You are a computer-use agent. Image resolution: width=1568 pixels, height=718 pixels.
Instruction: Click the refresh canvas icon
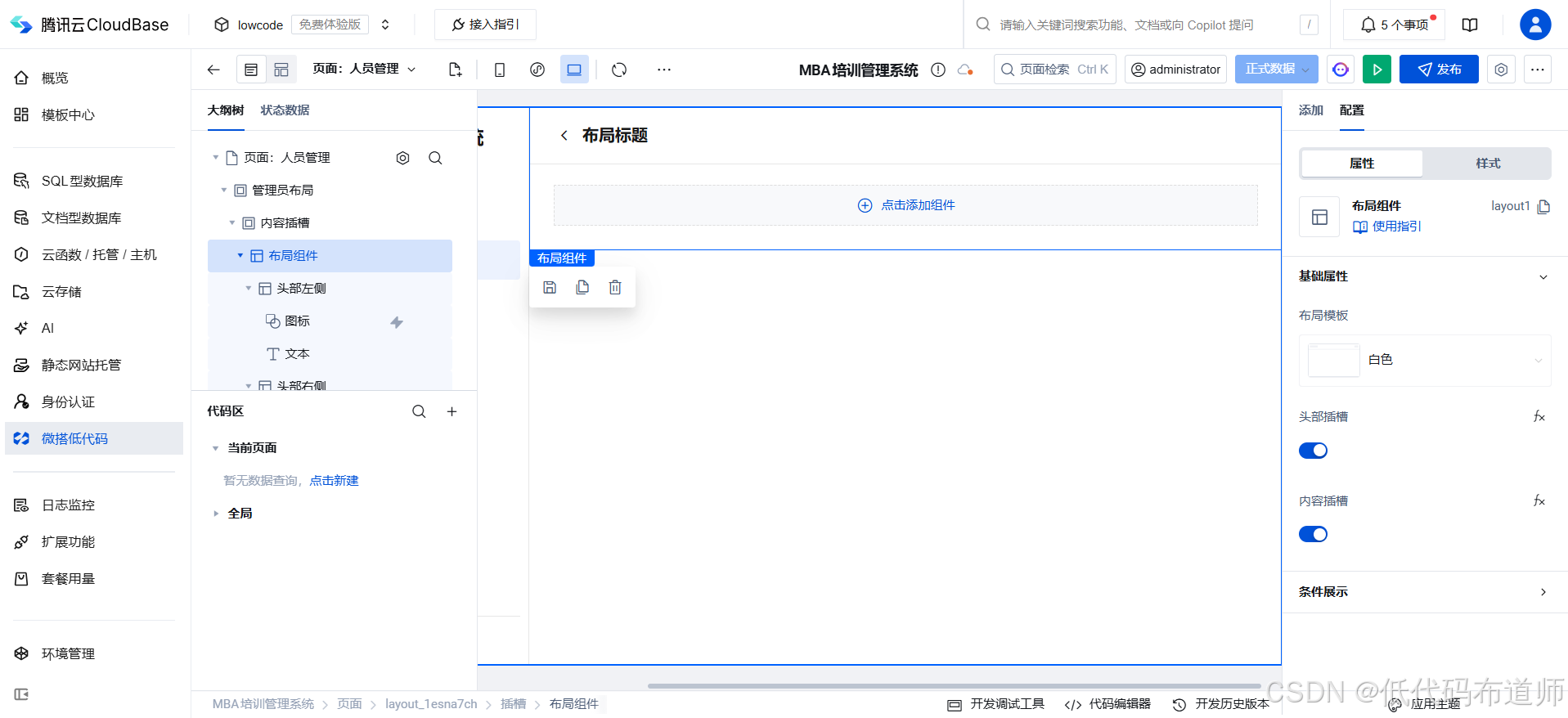coord(619,70)
